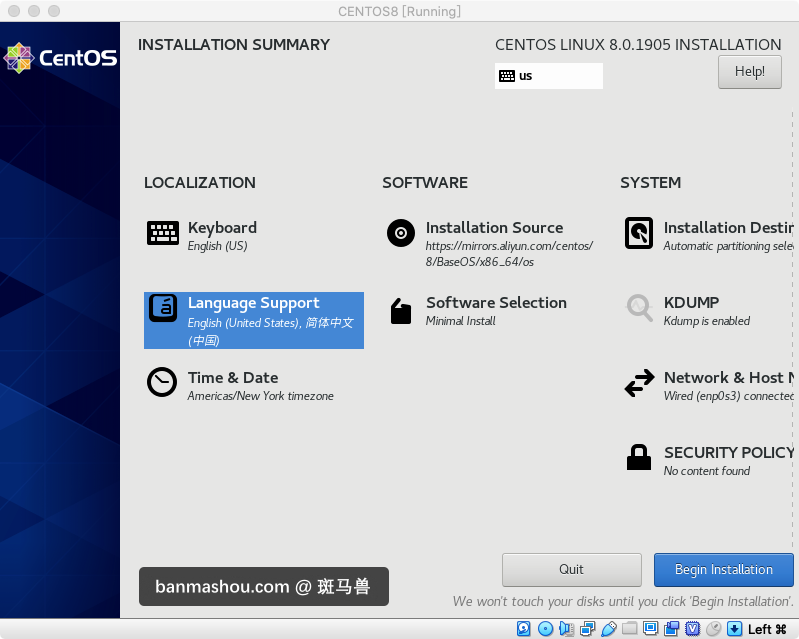Click the Installation Source heading

pyautogui.click(x=494, y=227)
